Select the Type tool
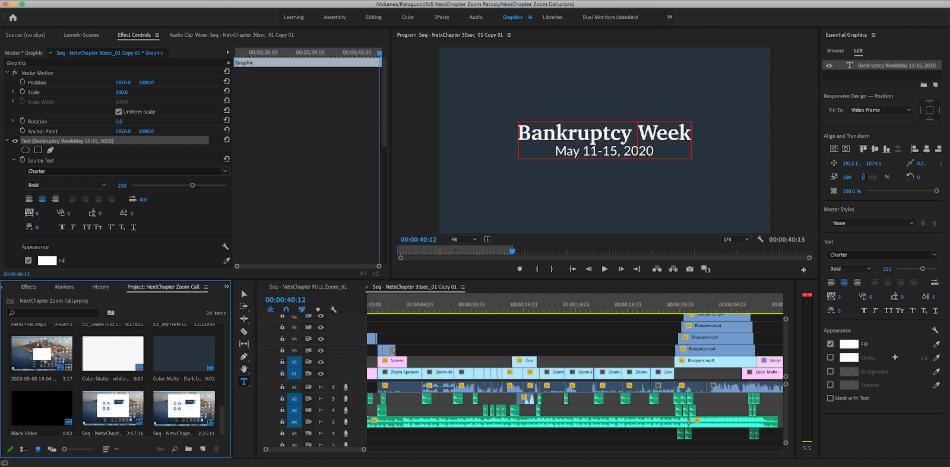The image size is (950, 467). pyautogui.click(x=244, y=382)
